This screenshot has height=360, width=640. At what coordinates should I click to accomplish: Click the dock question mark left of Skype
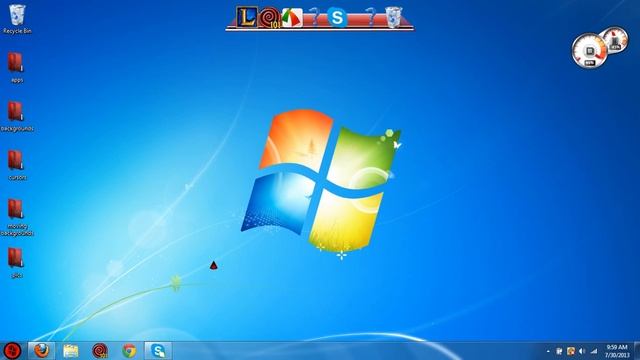[314, 17]
